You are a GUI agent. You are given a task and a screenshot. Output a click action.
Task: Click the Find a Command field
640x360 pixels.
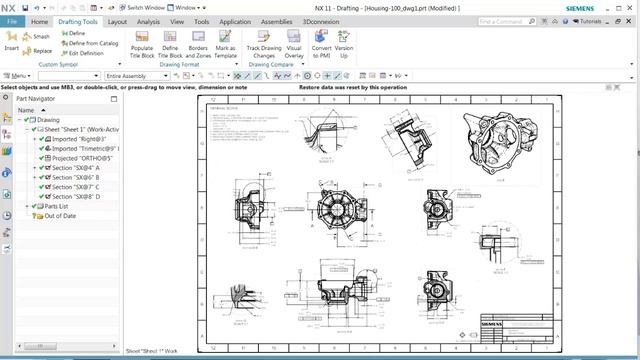pos(507,21)
